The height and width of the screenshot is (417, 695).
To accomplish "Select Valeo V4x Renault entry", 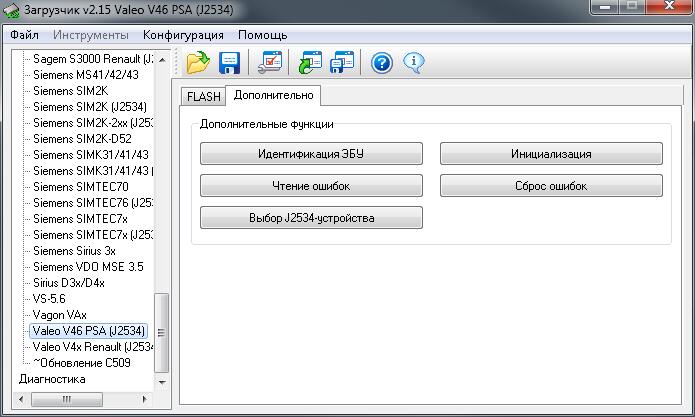I will (93, 347).
